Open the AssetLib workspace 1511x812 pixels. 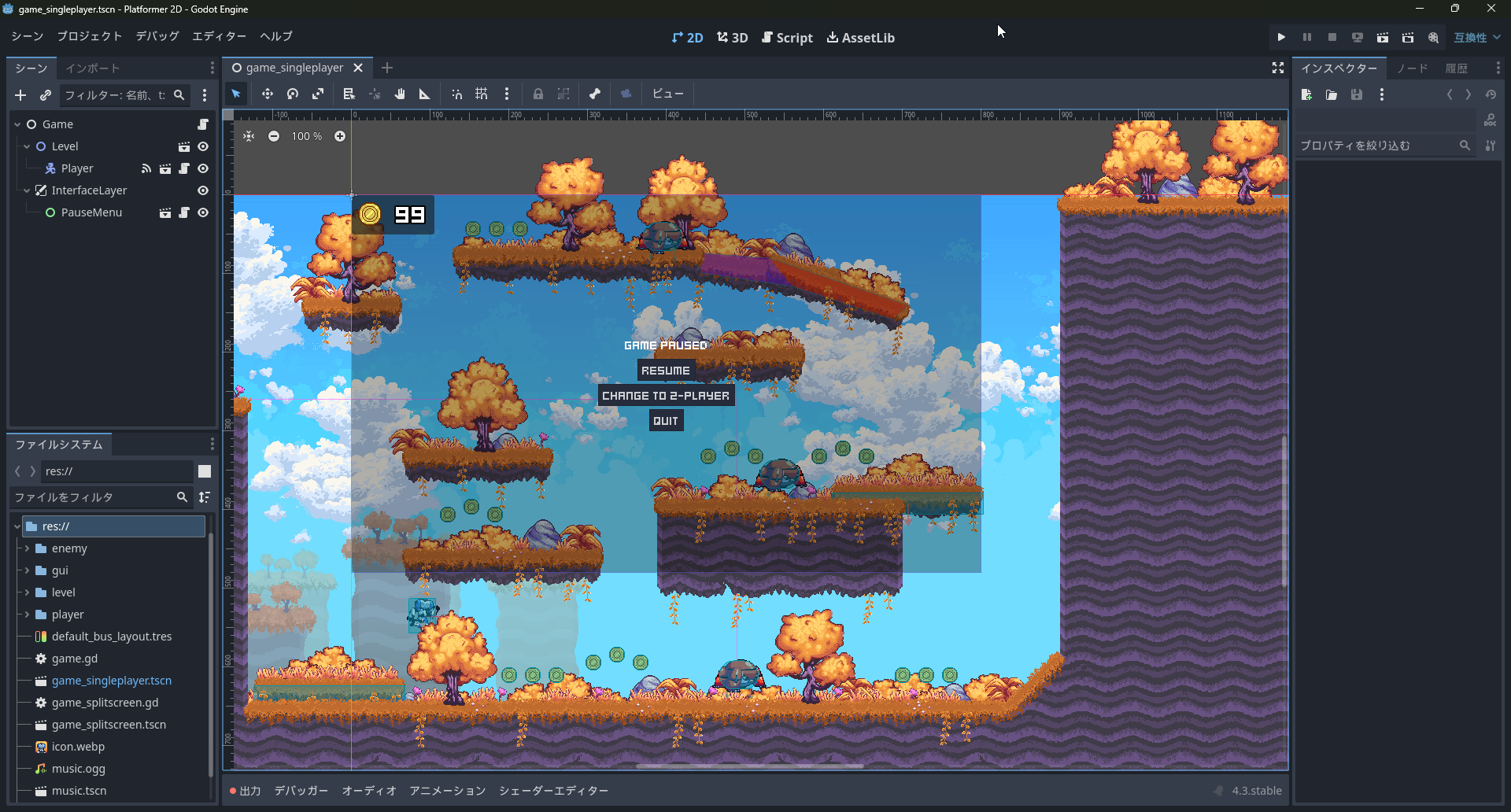pyautogui.click(x=861, y=37)
